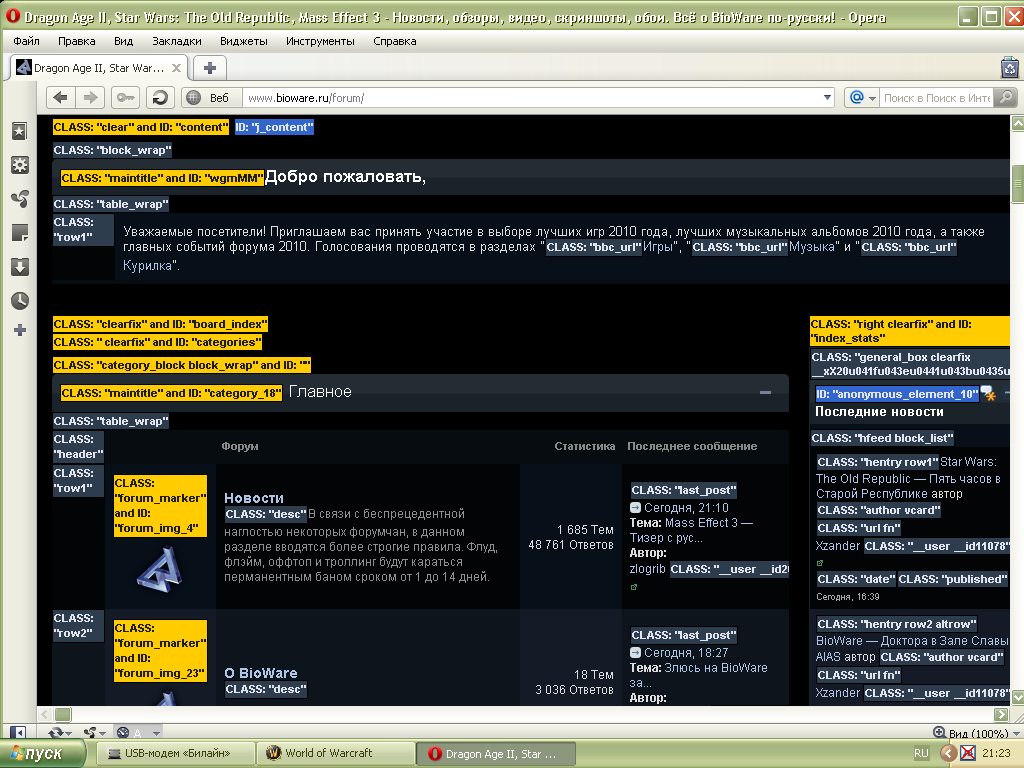Follow the Музыка link in announcement

click(x=812, y=247)
